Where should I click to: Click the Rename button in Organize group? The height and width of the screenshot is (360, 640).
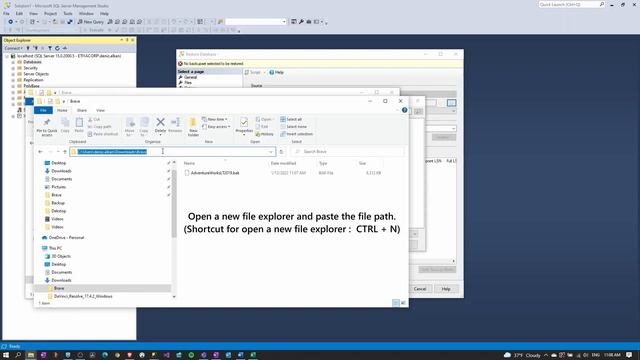(x=175, y=125)
